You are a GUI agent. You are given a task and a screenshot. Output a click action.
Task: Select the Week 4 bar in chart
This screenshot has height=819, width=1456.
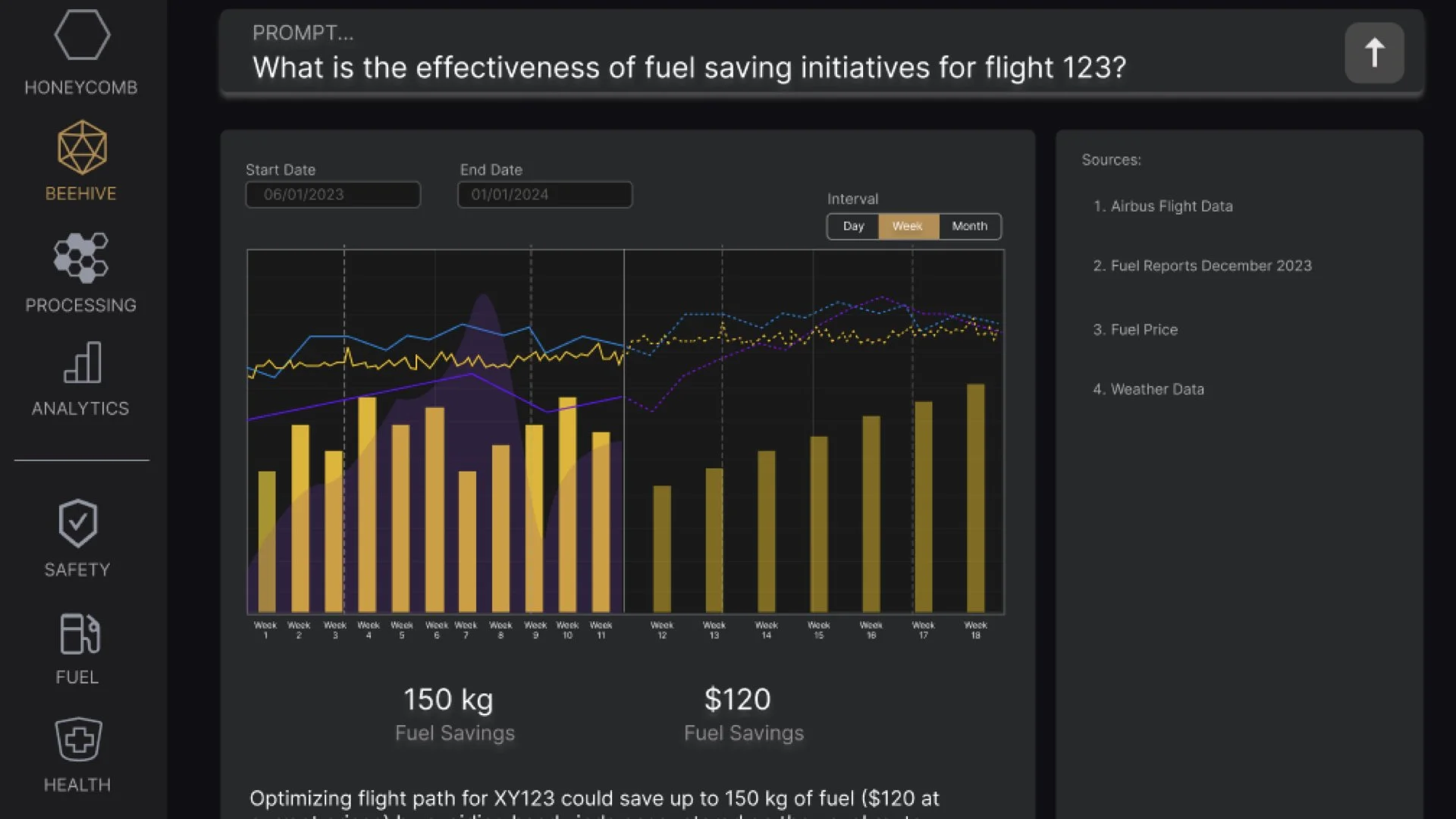tap(367, 504)
